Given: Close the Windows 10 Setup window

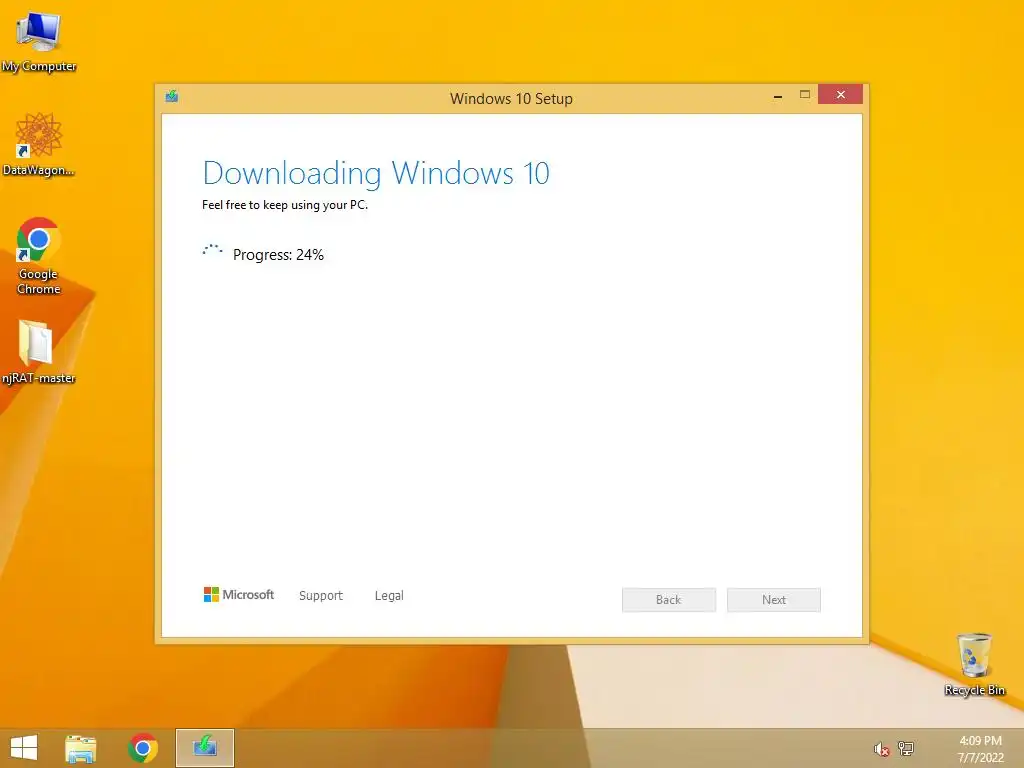Looking at the screenshot, I should point(840,95).
